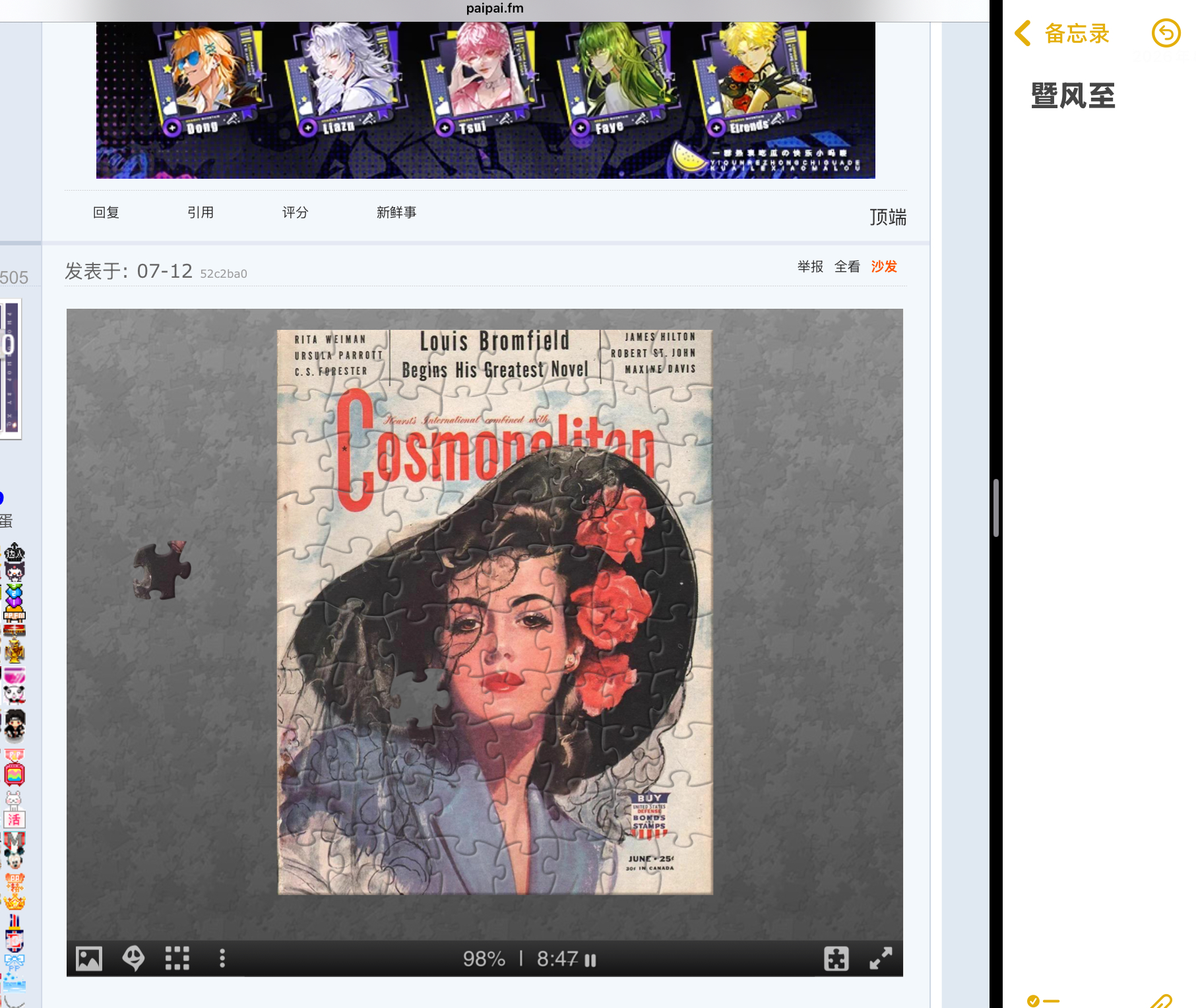This screenshot has height=1008, width=1196.
Task: Tap the paipai.fm address bar
Action: (495, 9)
